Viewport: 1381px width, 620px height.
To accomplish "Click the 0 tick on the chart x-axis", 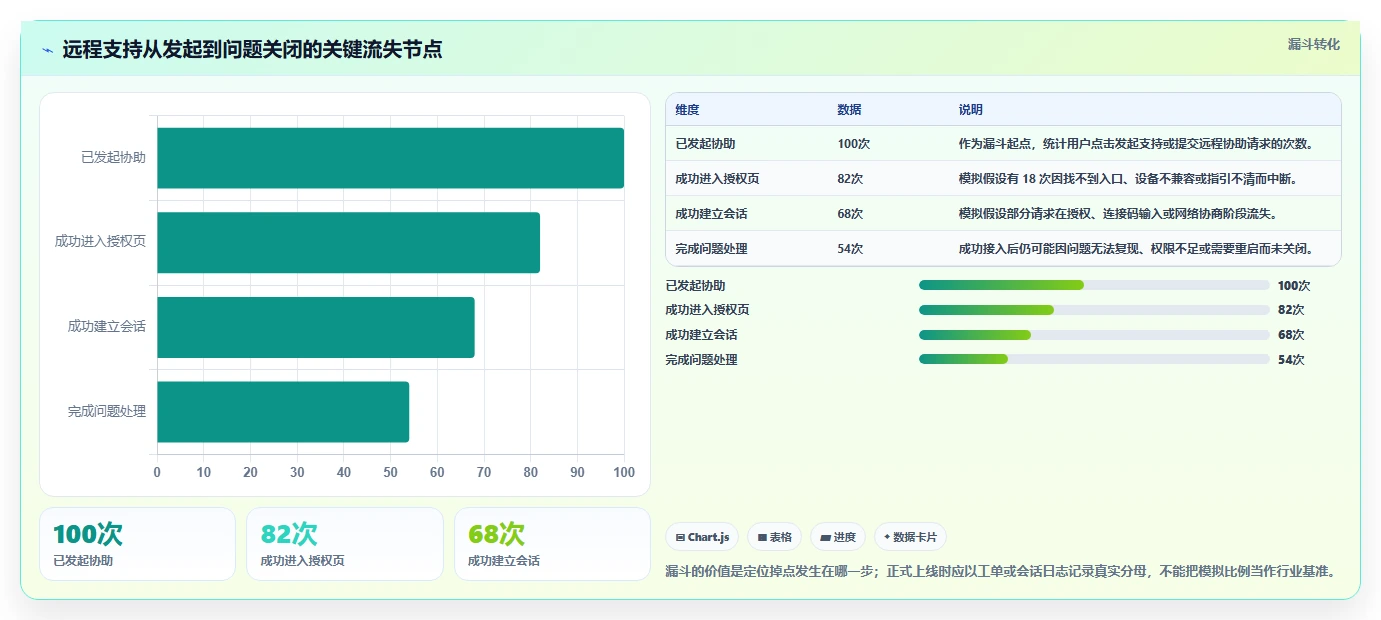I will pyautogui.click(x=157, y=472).
